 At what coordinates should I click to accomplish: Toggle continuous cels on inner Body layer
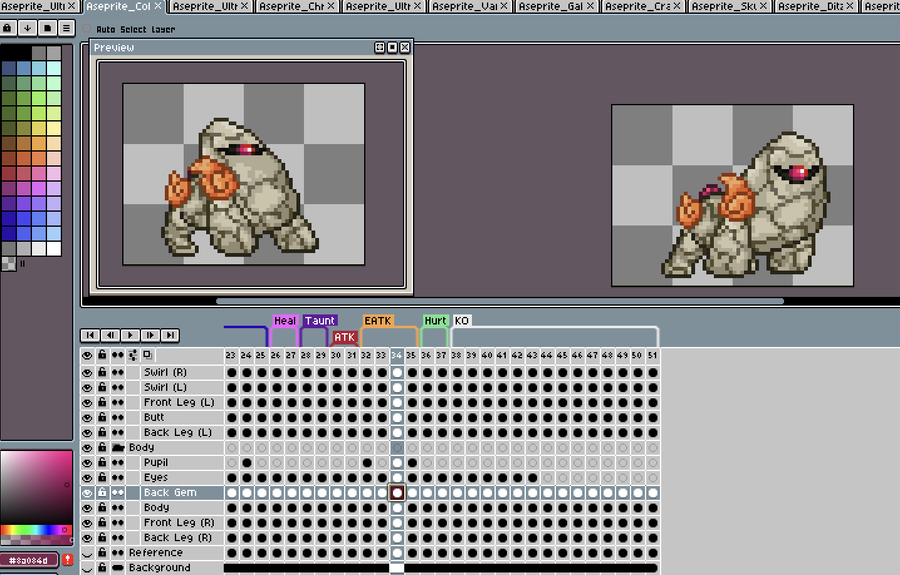click(x=118, y=508)
